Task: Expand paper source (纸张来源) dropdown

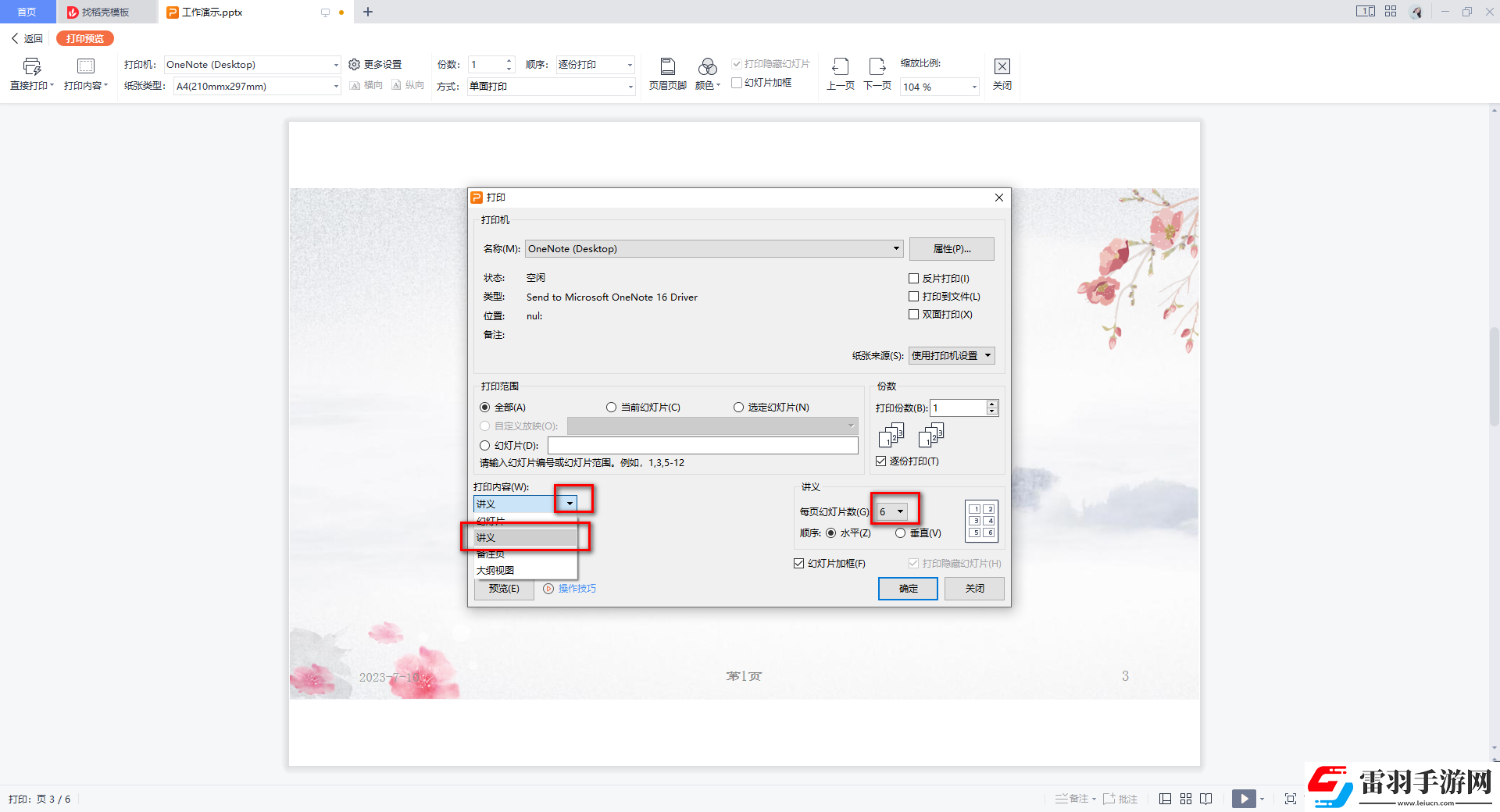Action: pos(987,356)
